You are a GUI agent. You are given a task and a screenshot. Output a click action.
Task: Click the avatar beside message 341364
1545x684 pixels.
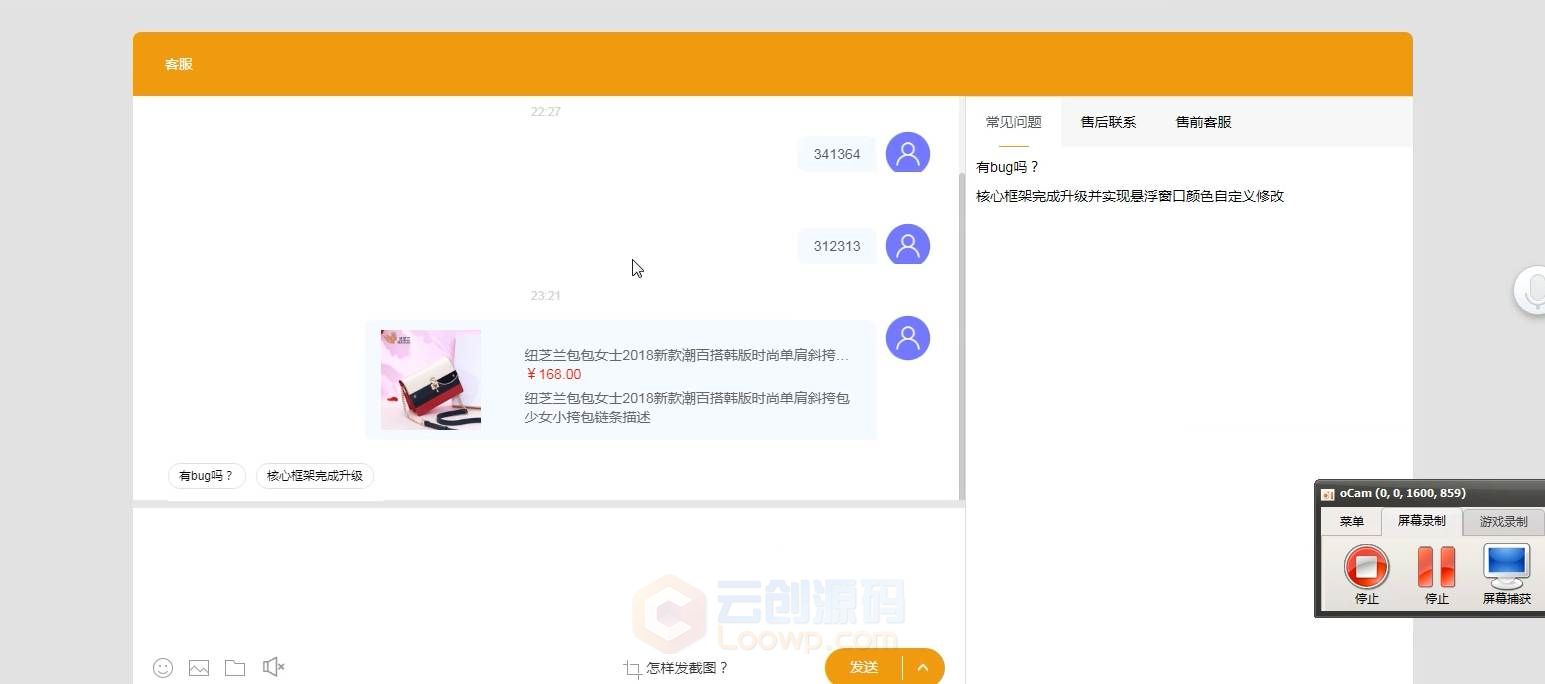tap(908, 153)
